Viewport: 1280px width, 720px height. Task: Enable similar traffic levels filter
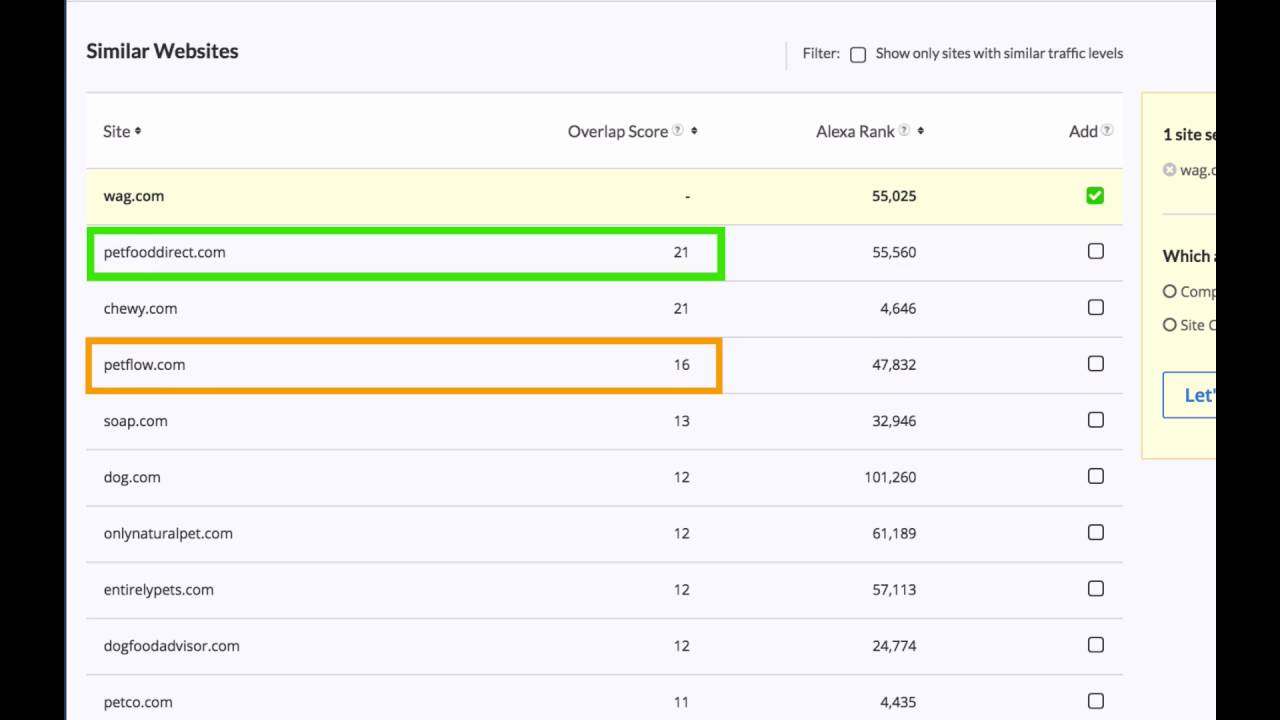click(858, 55)
